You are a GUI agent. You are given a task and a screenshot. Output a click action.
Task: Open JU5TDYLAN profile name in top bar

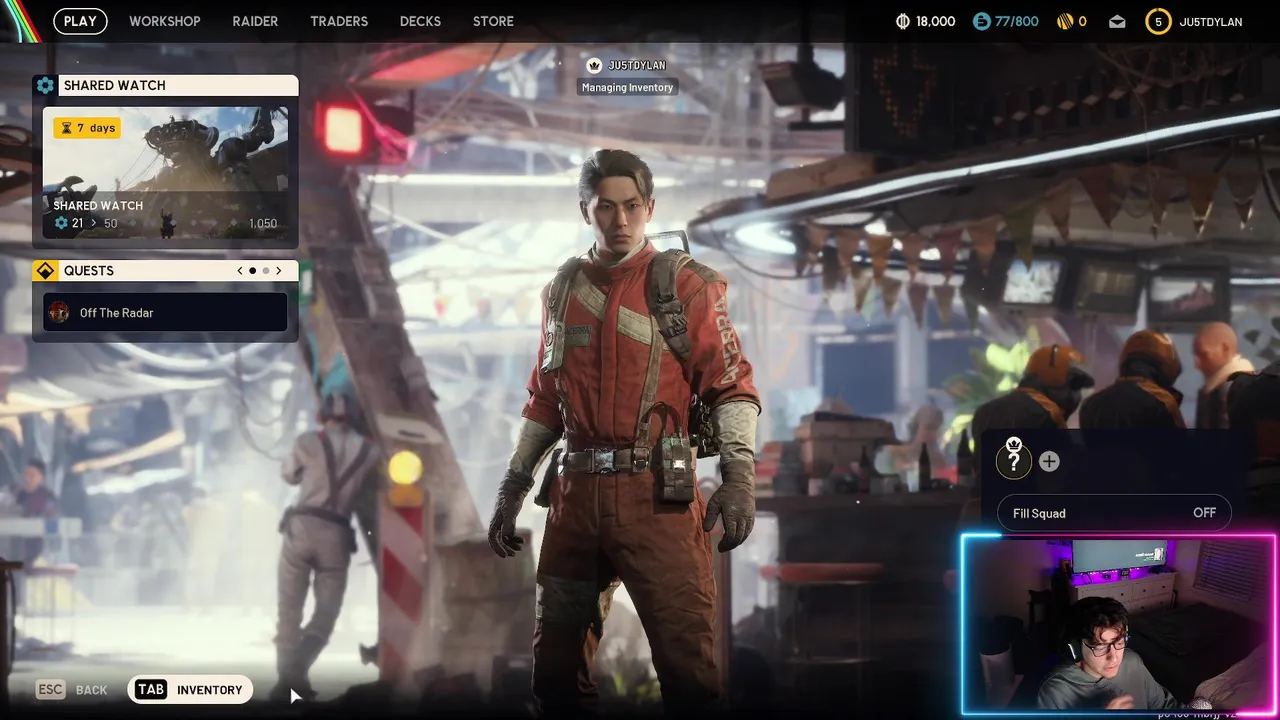(x=1211, y=21)
